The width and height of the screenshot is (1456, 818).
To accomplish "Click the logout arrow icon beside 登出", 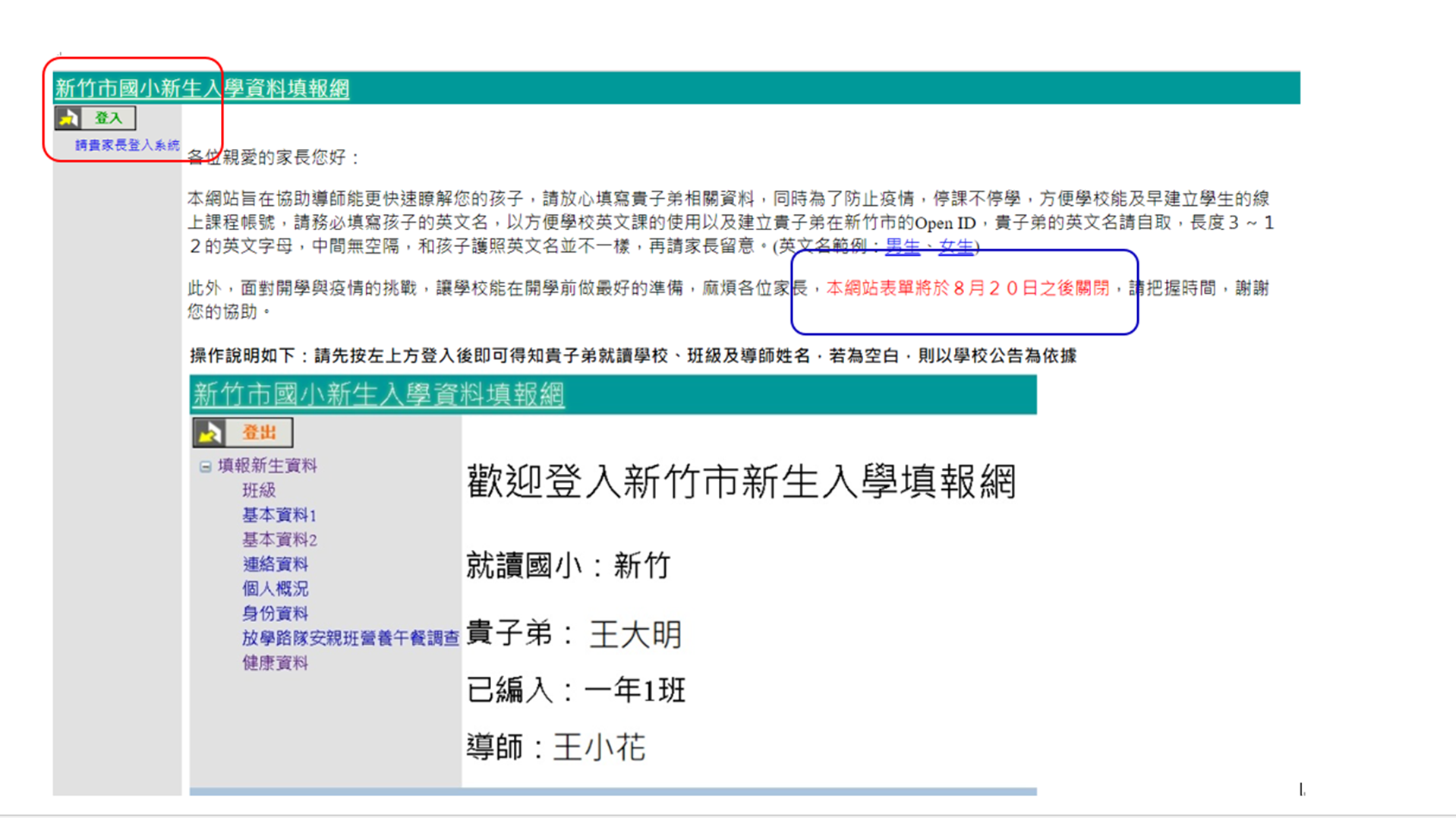I will click(209, 432).
